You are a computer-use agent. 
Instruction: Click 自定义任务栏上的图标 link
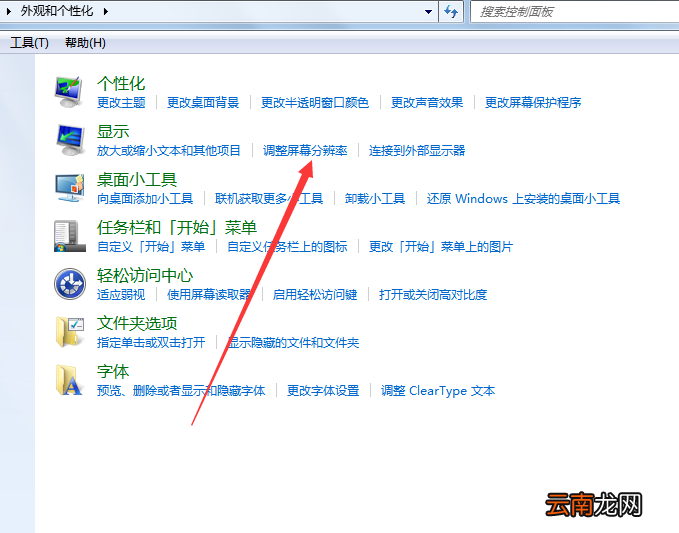tap(287, 247)
